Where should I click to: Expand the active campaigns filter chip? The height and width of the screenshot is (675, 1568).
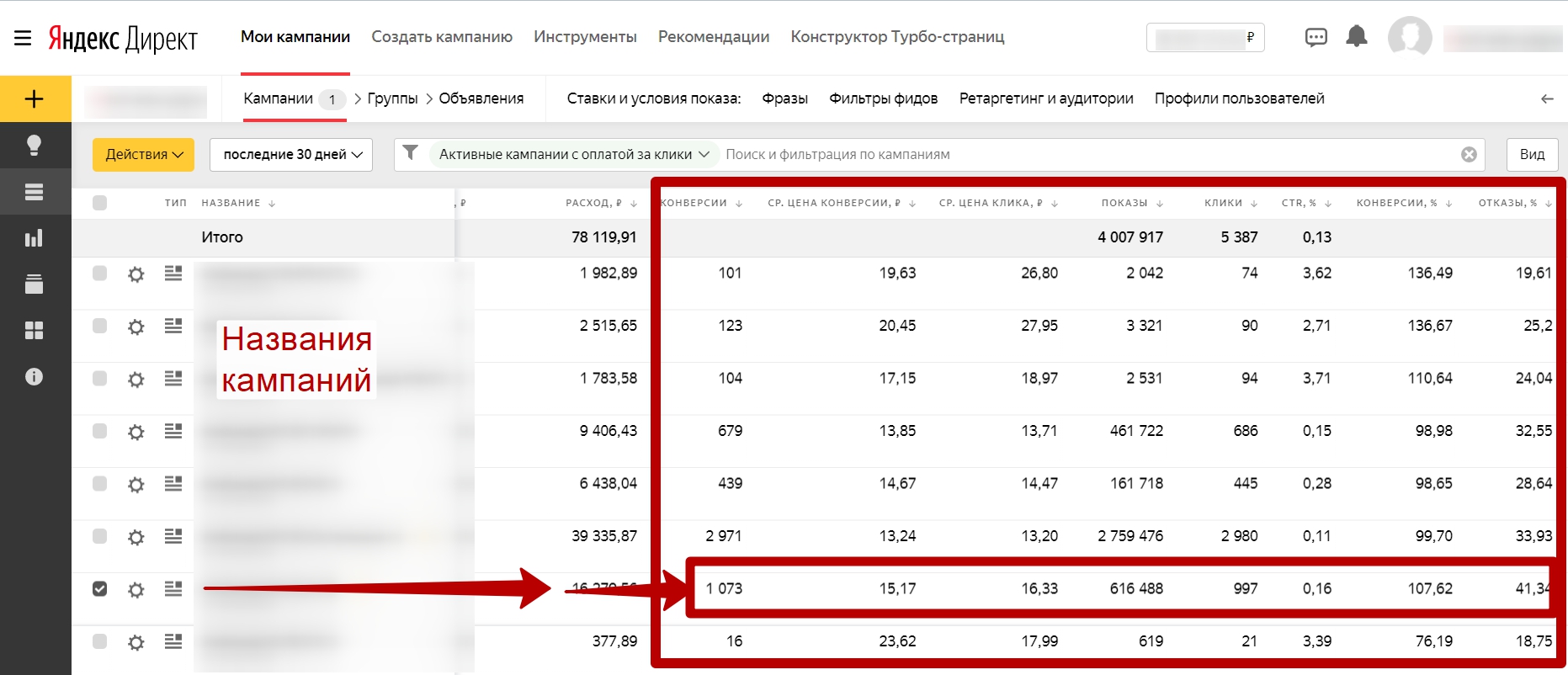click(574, 155)
